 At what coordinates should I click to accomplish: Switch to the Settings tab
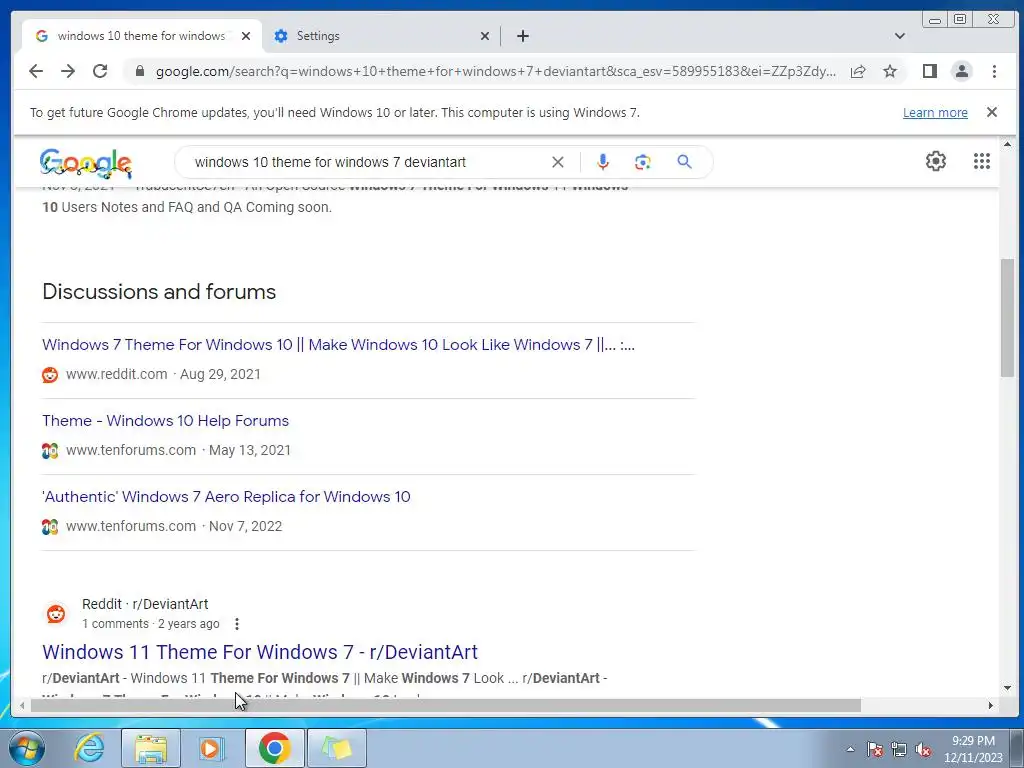click(x=379, y=36)
